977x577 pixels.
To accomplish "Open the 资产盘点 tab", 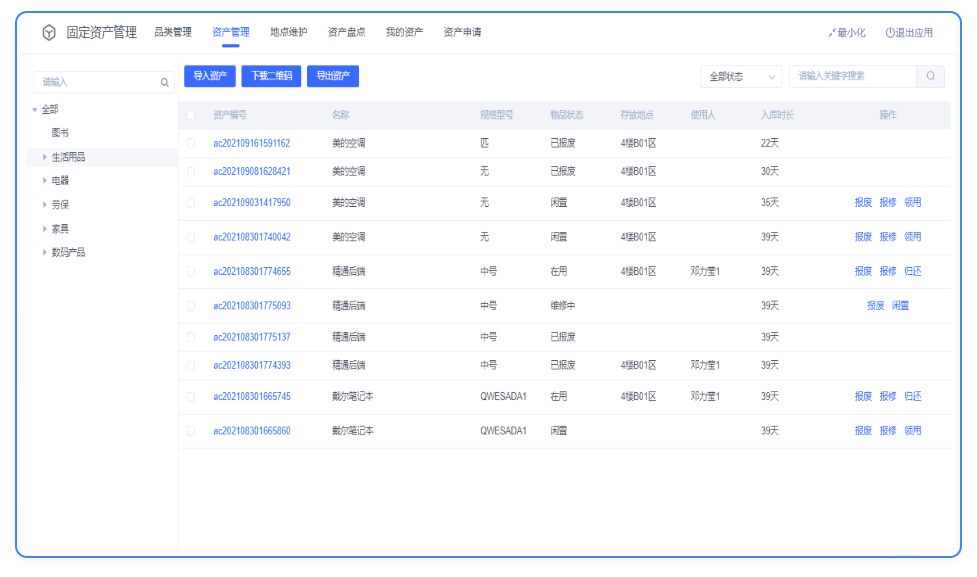I will point(346,32).
